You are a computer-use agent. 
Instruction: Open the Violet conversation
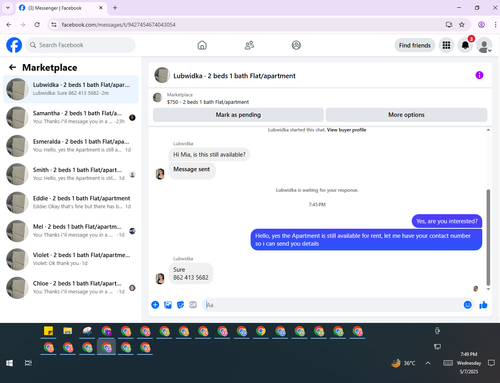[x=71, y=259]
